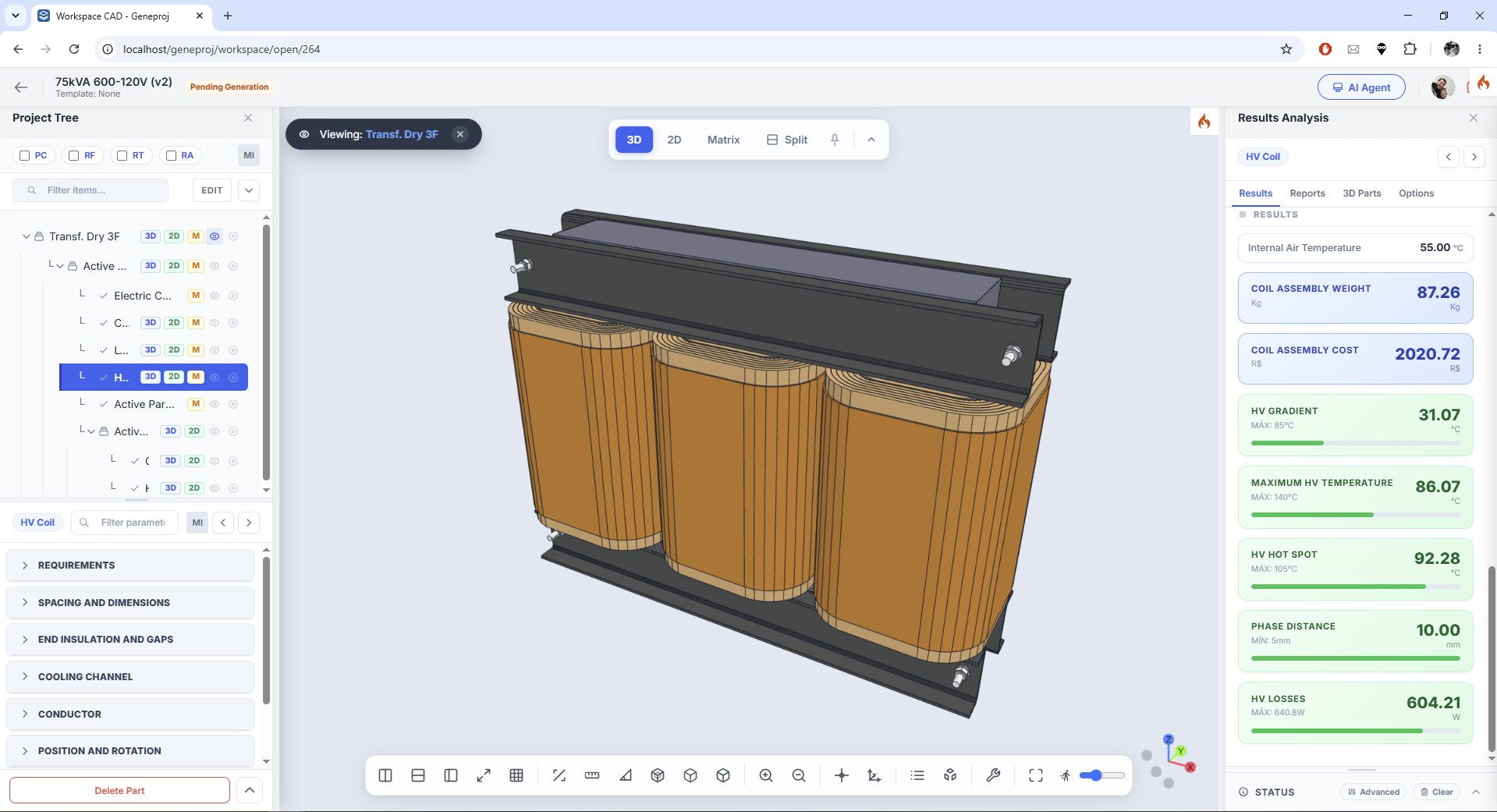Click the MI button beside RA filter
Viewport: 1497px width, 812px height.
249,155
